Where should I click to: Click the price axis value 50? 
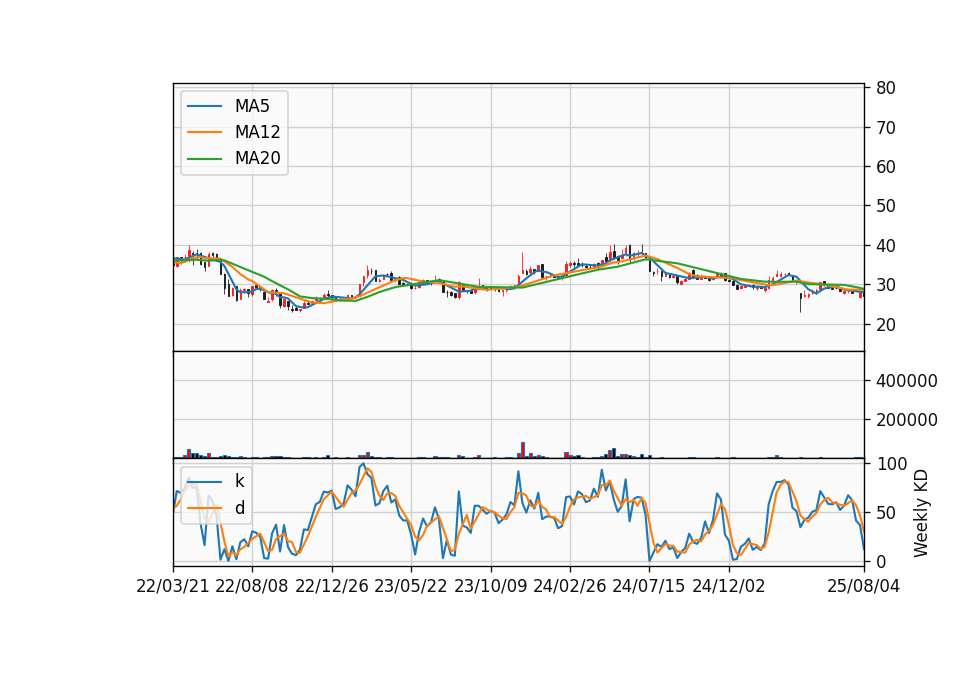(886, 206)
